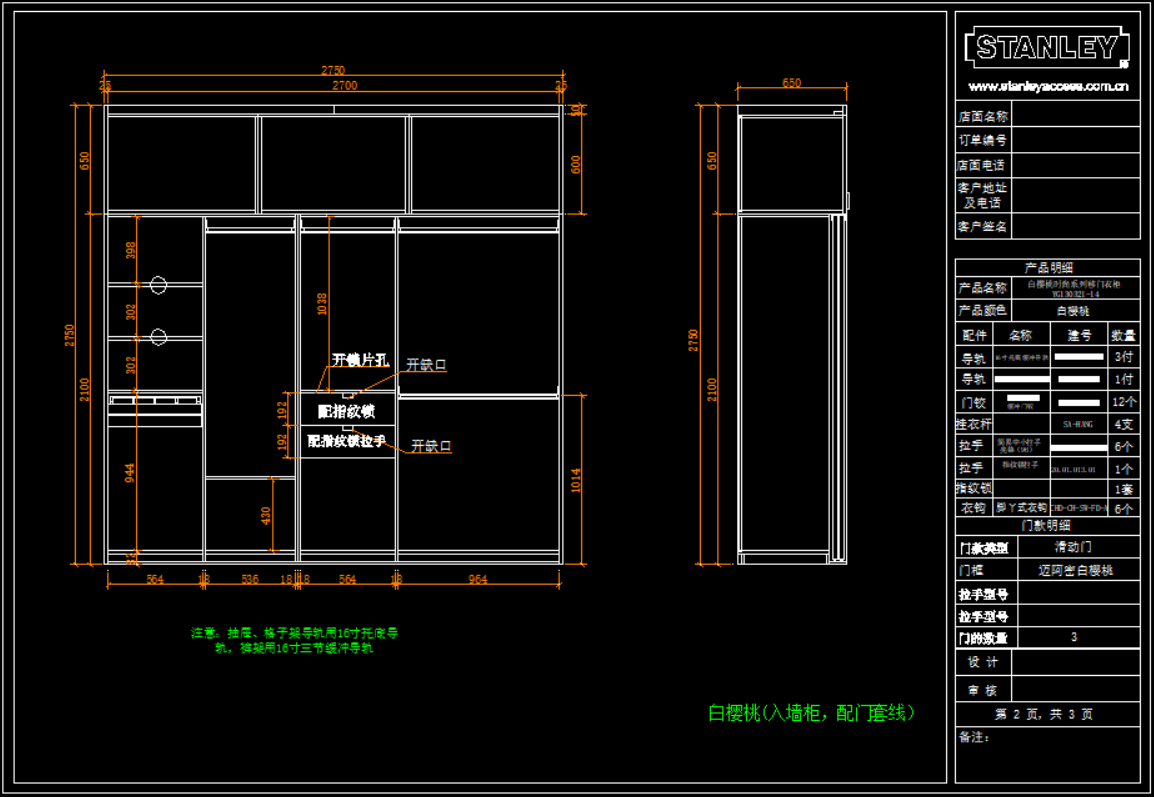Select the door count value 3

click(x=1074, y=637)
